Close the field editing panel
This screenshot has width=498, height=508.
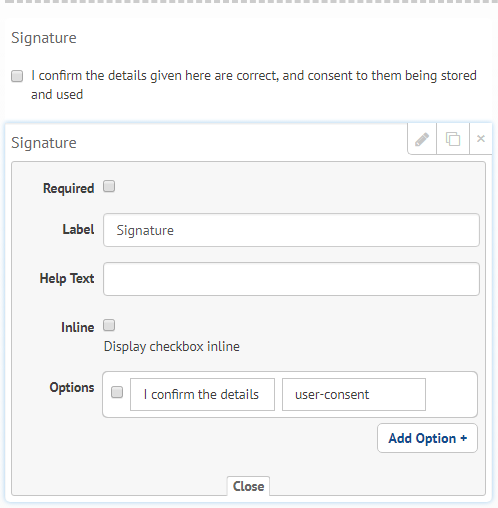click(x=248, y=486)
